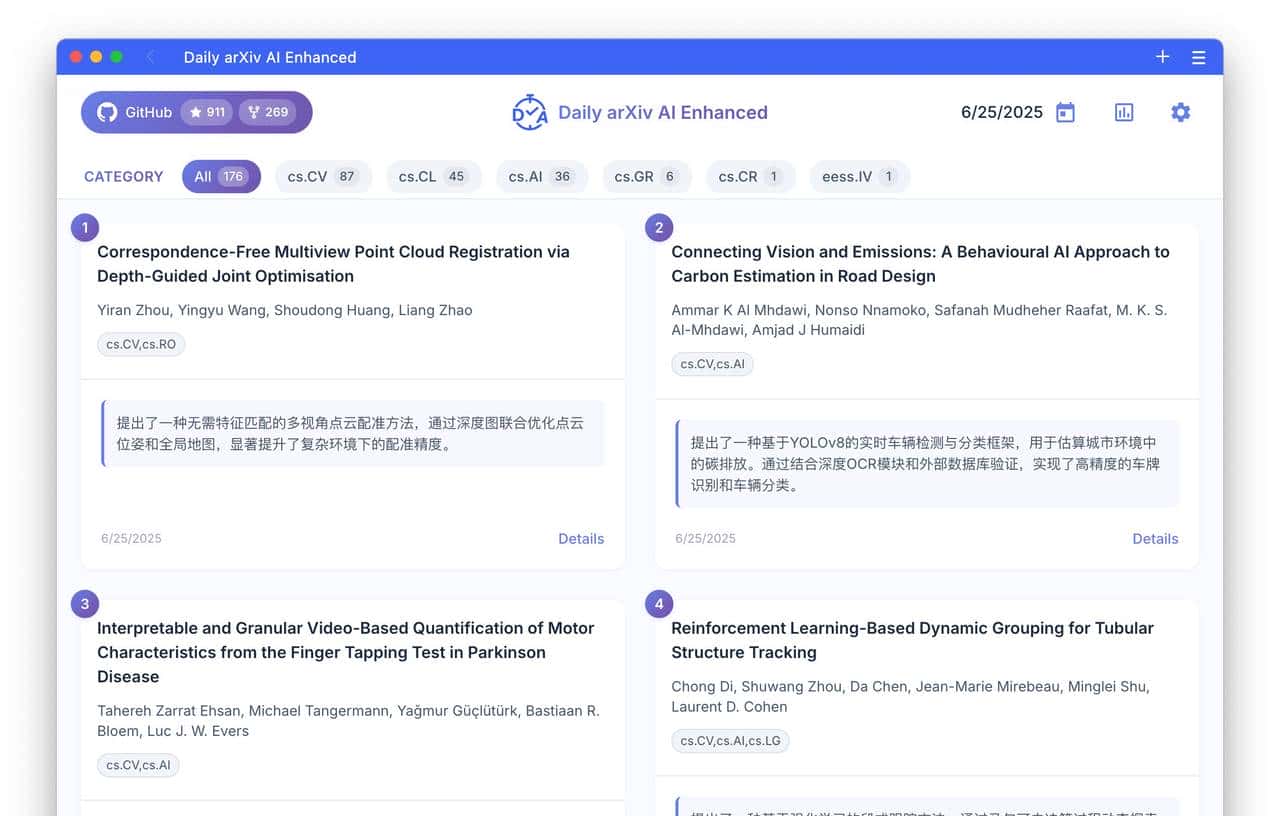Open Details for the point cloud paper
Screen dimensions: 1280x816
click(x=580, y=539)
